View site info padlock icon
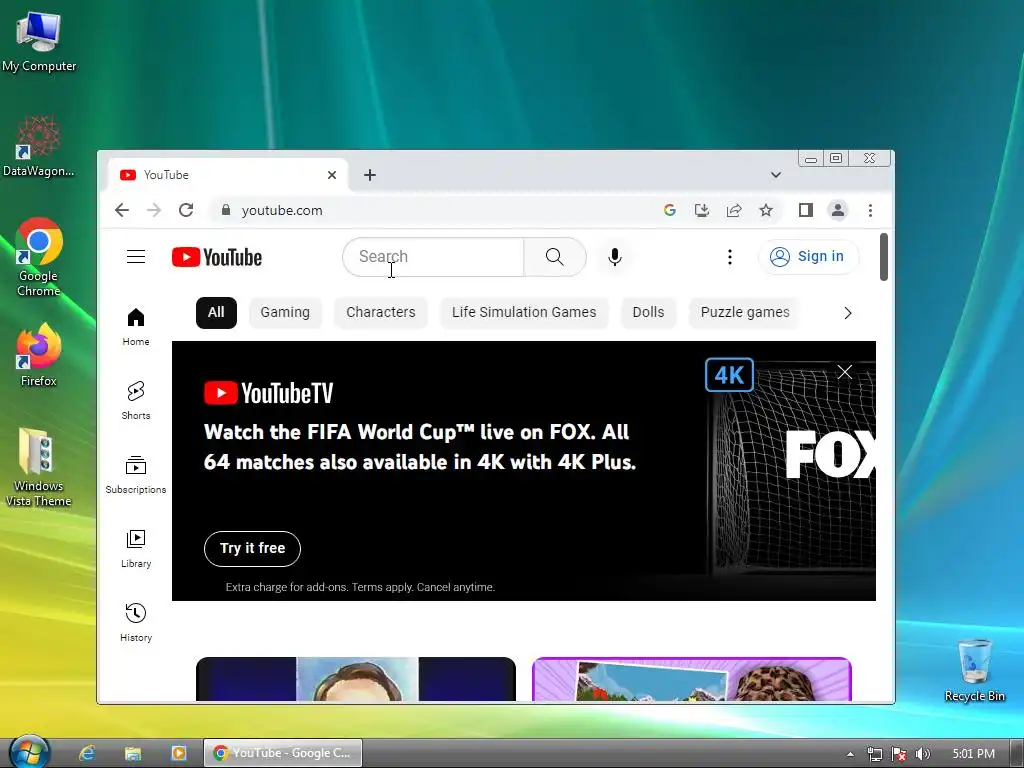 [226, 210]
